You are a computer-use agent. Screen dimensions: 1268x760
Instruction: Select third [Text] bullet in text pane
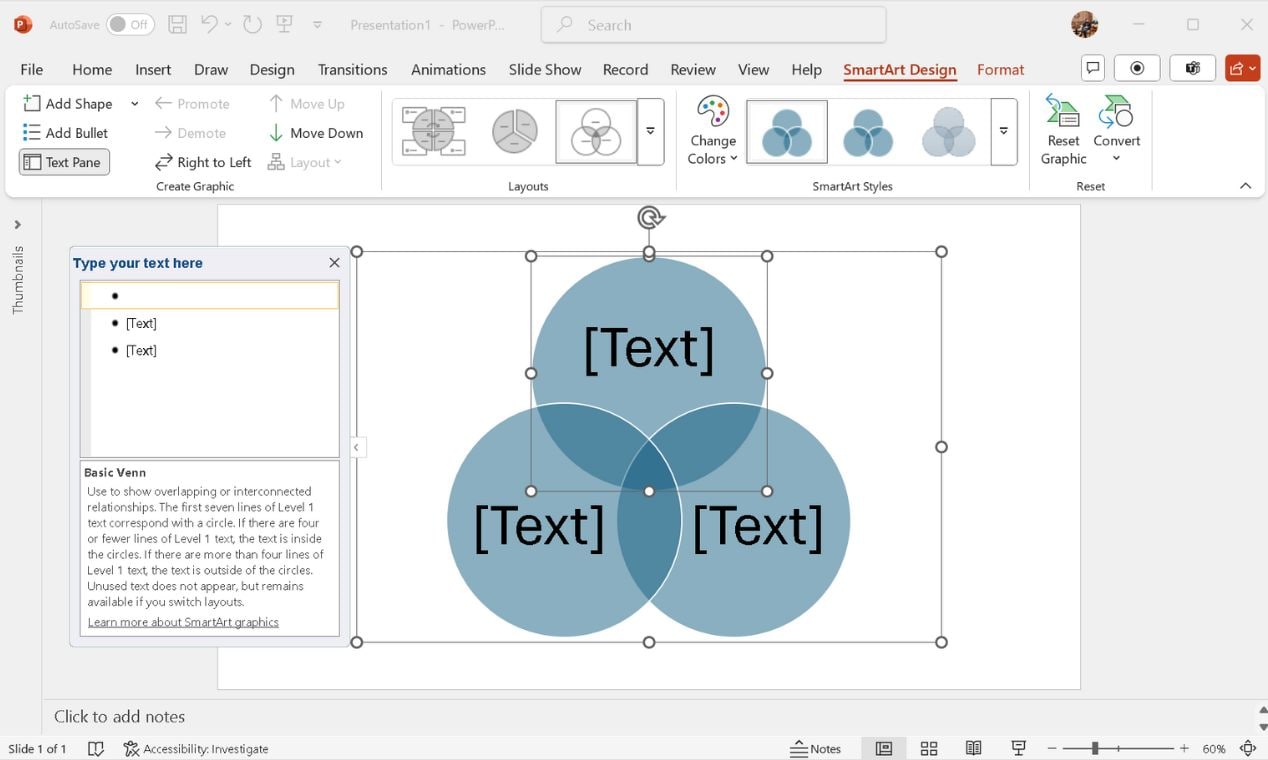click(x=141, y=350)
